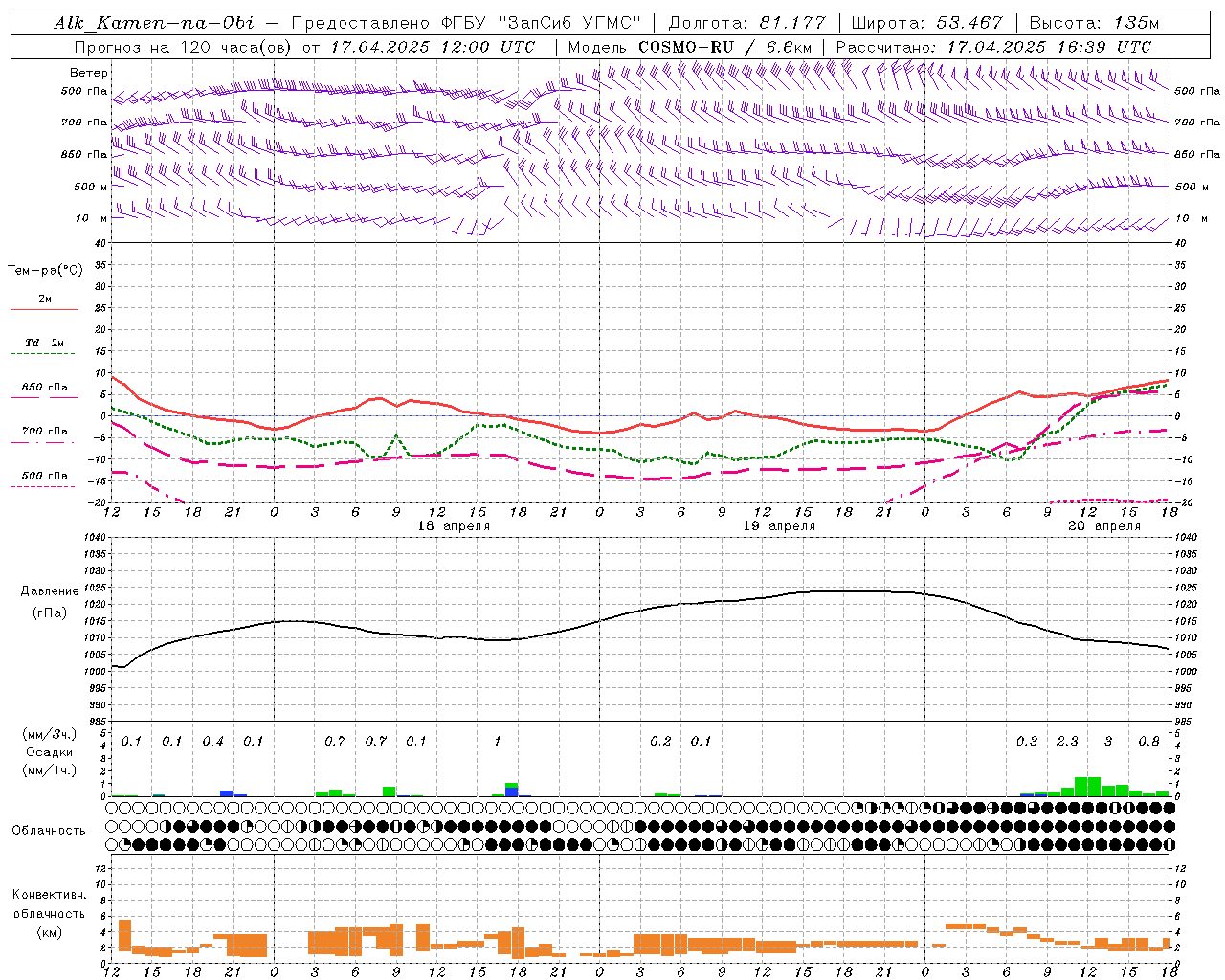Viewport: 1225px width, 980px height.
Task: Click the 0.2 precipitation value
Action: (x=660, y=742)
